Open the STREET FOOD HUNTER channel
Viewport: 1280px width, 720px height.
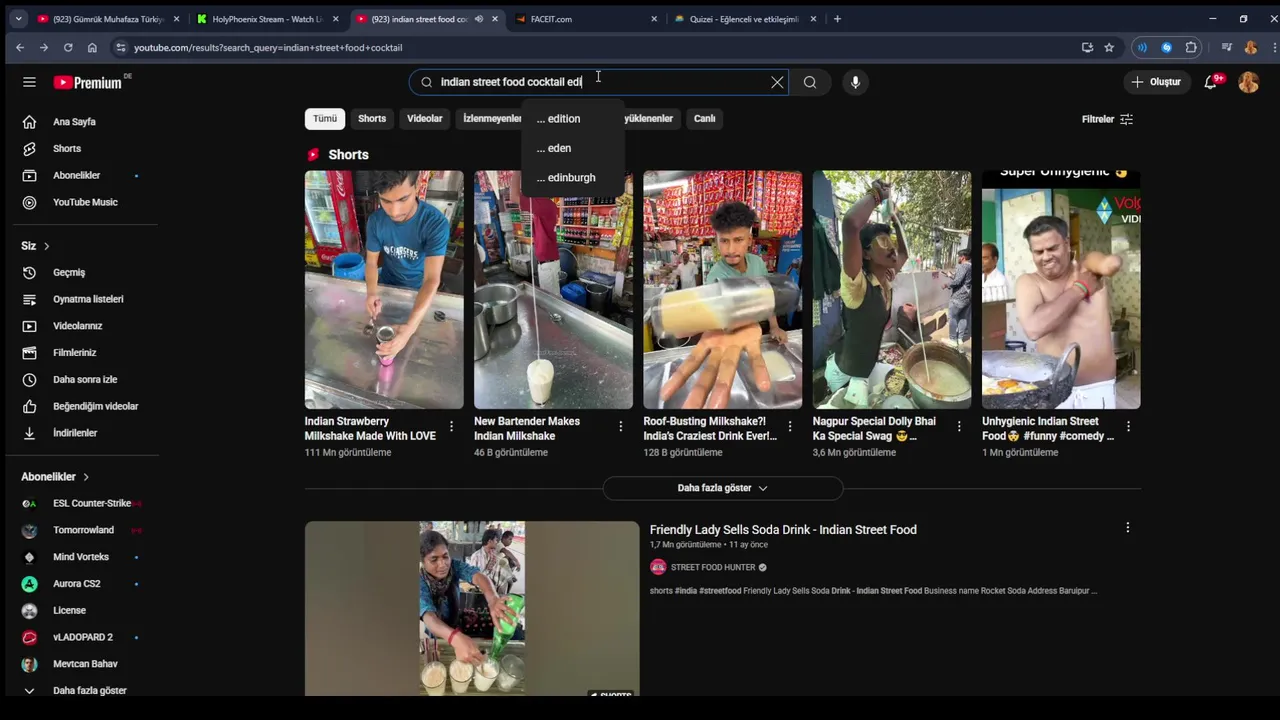713,567
